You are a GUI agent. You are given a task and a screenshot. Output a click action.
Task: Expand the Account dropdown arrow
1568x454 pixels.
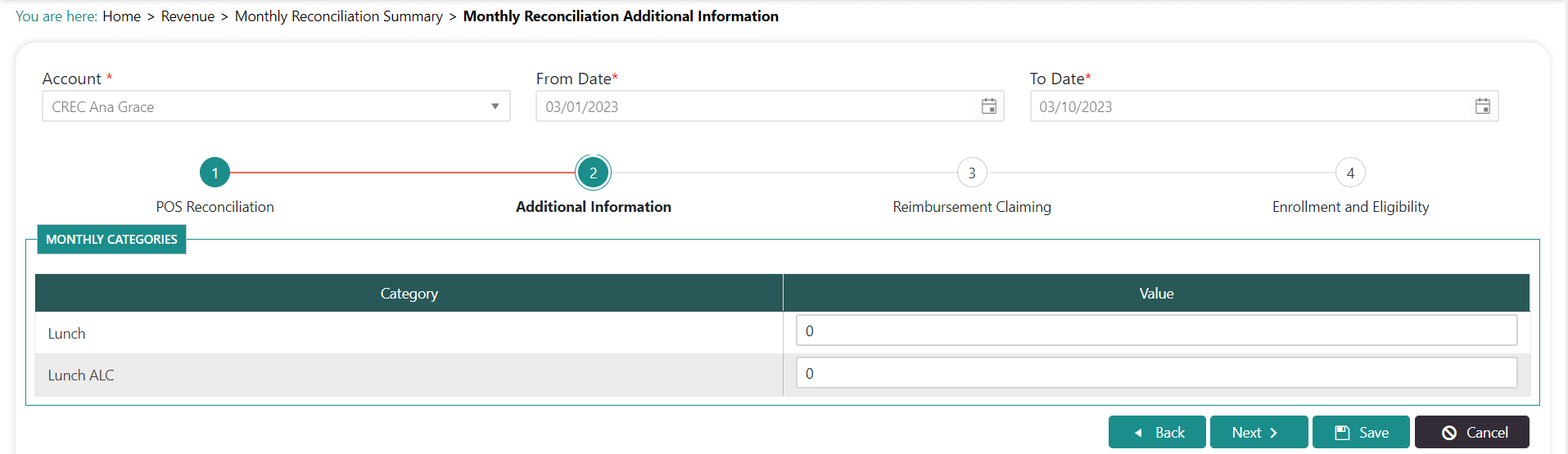point(495,106)
